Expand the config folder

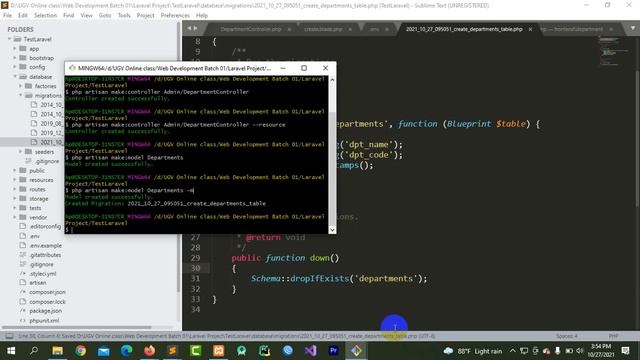click(15, 67)
